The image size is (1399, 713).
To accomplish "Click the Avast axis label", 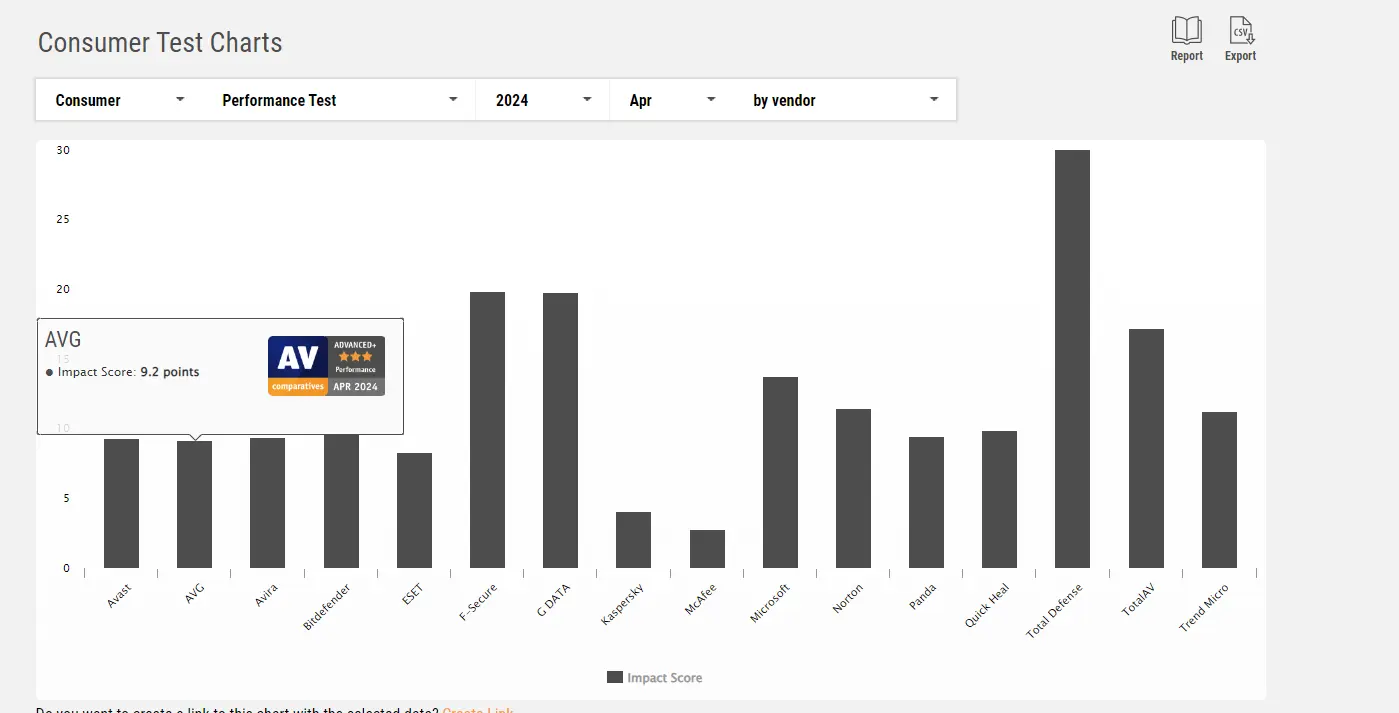I will [119, 595].
